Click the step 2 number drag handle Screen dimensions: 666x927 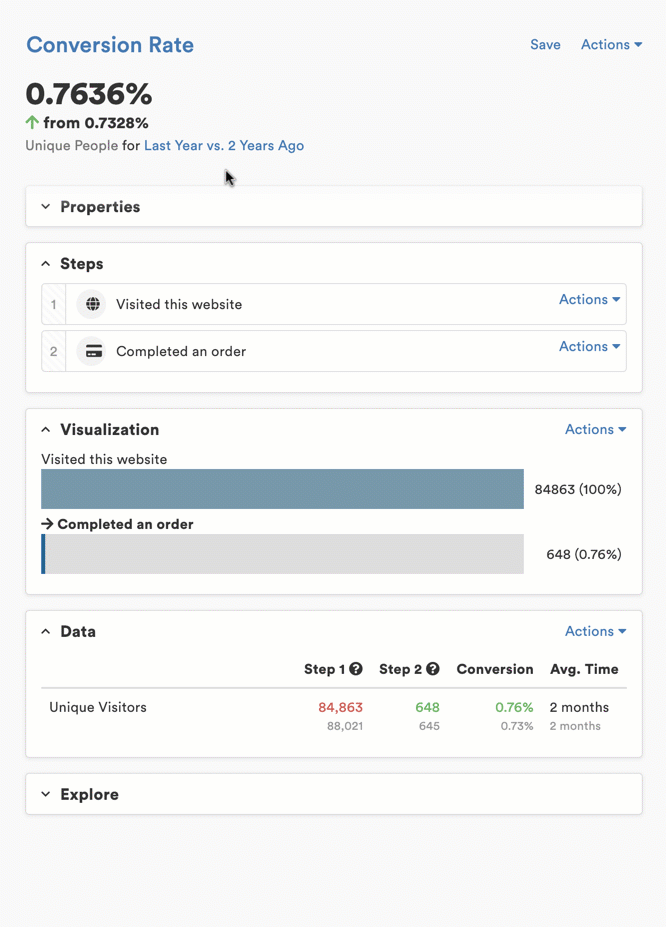(x=54, y=351)
